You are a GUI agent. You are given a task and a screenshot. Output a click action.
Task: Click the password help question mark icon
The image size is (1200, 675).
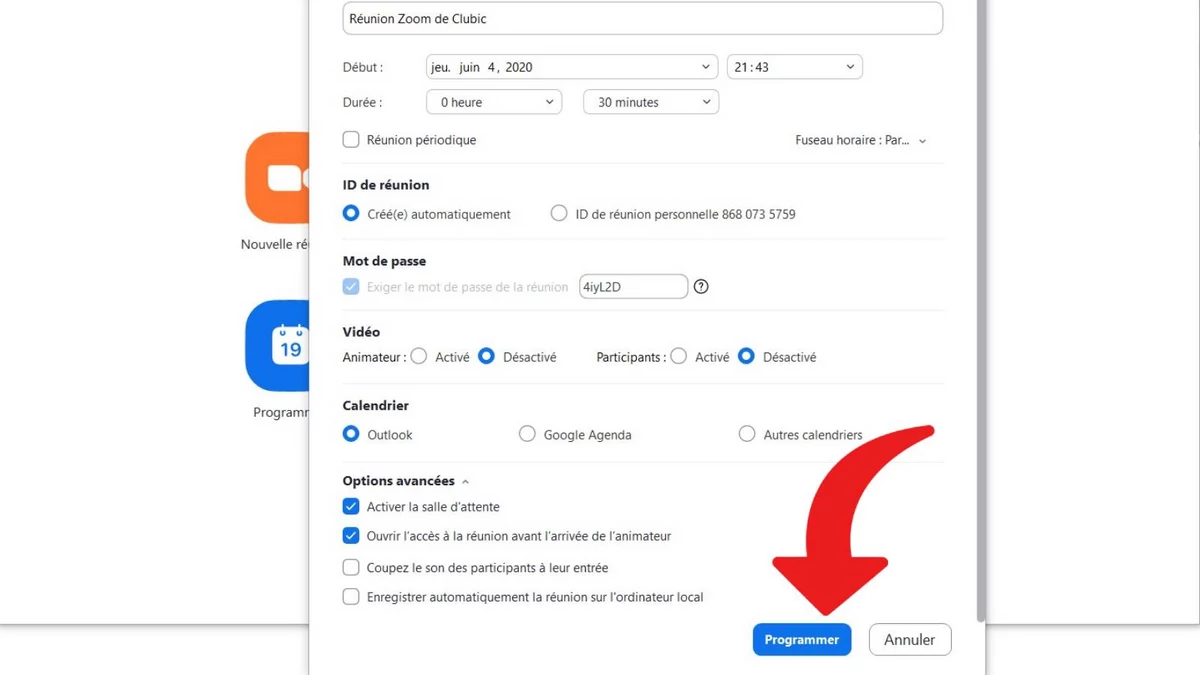701,287
